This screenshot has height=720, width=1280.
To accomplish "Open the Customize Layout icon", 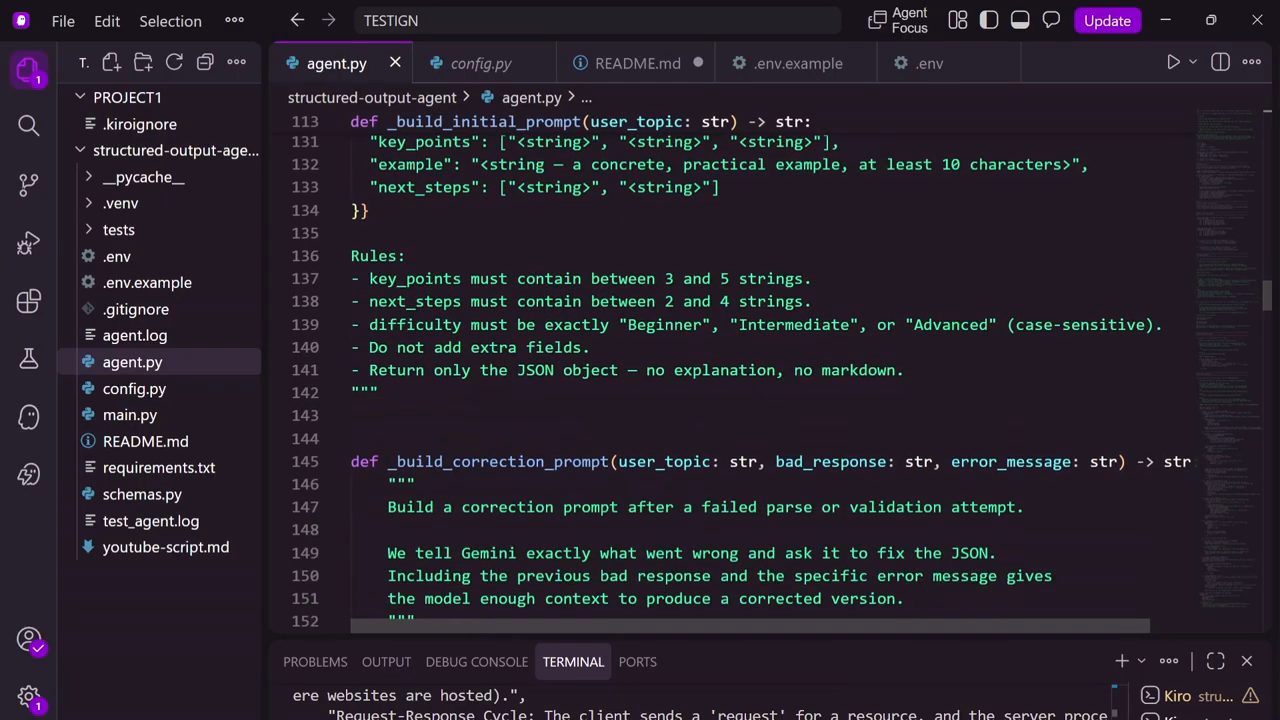I will (957, 20).
